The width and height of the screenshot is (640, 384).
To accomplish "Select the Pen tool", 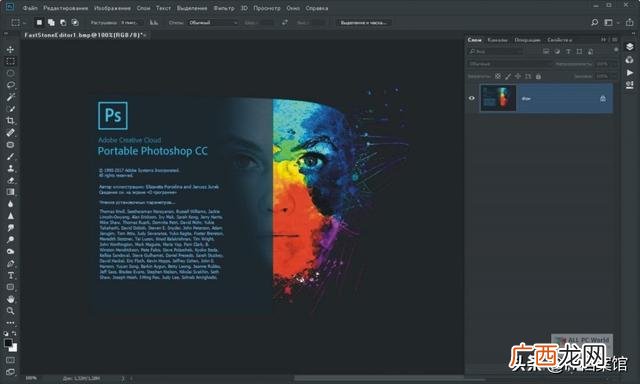I will point(11,264).
